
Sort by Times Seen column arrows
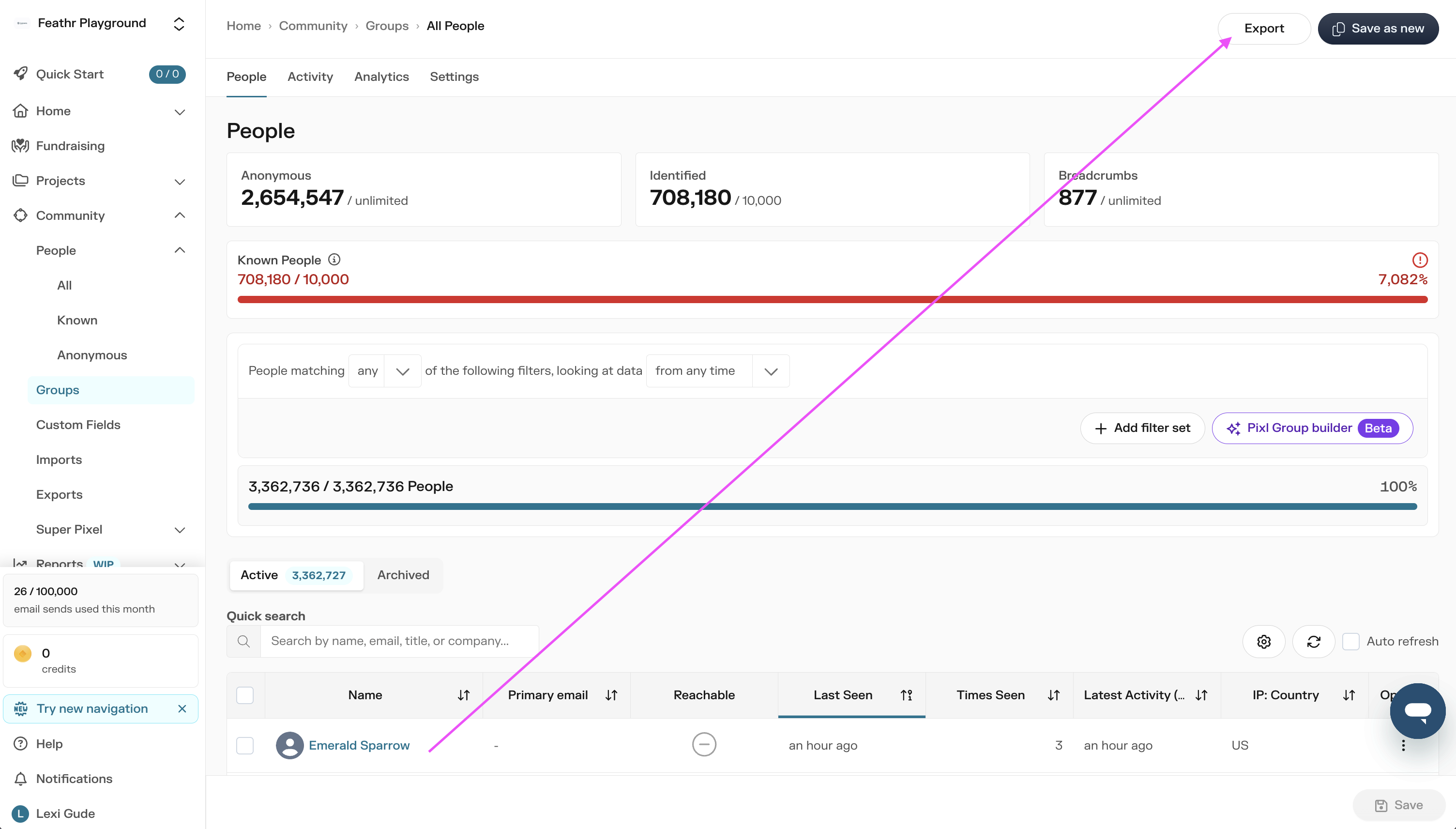(1054, 695)
